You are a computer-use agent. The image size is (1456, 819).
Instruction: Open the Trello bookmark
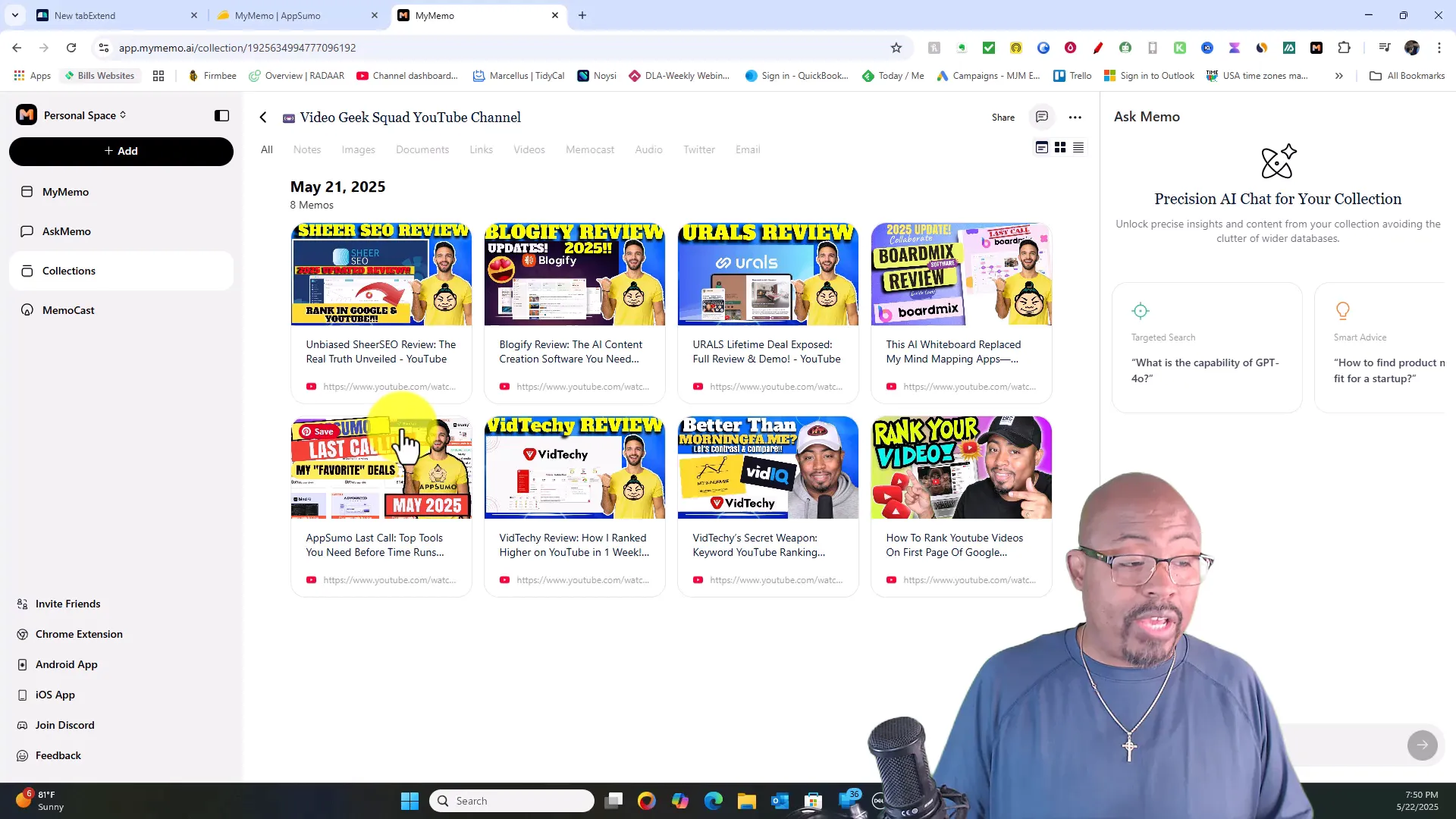pyautogui.click(x=1073, y=76)
